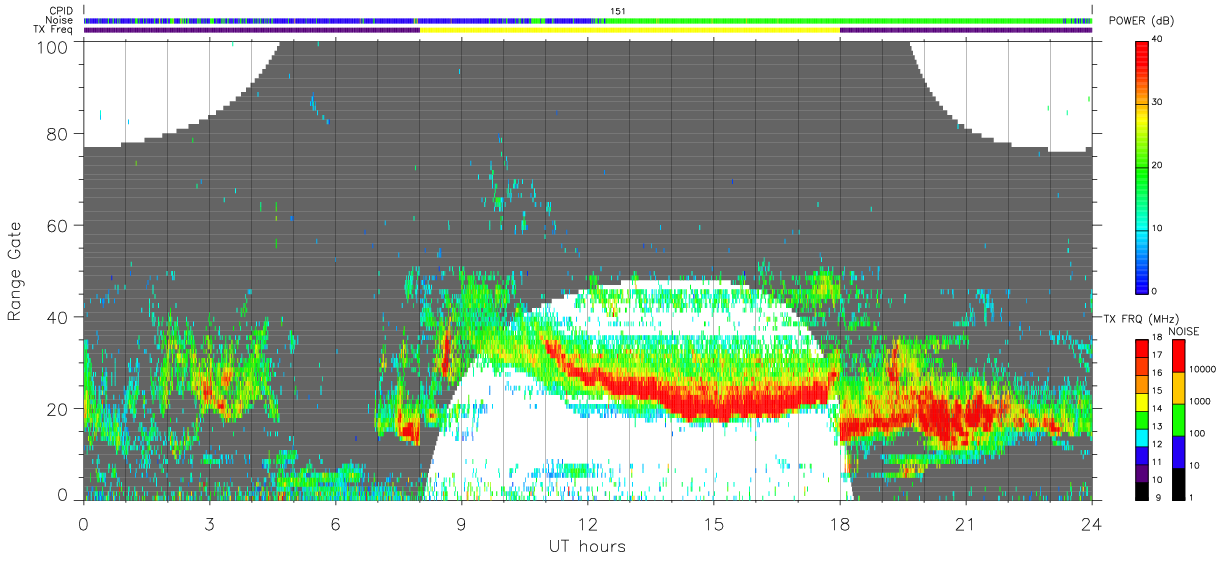Screen dimensions: 1228x567
Task: Click the 'CPID' row label
Action: coord(61,10)
